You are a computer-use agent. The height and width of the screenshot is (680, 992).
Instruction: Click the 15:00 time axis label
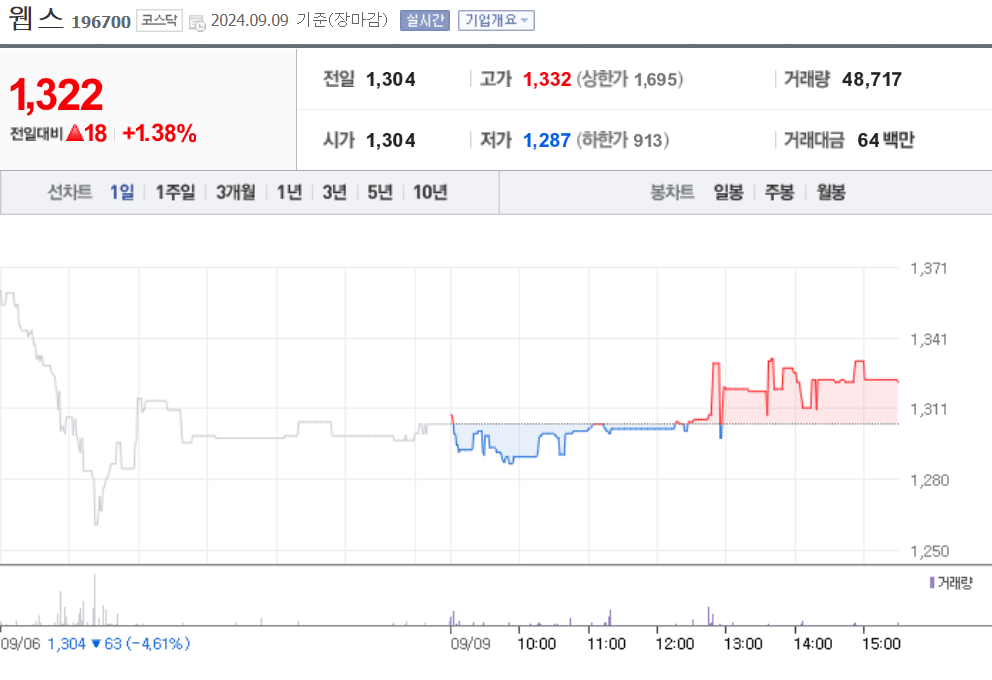(881, 644)
